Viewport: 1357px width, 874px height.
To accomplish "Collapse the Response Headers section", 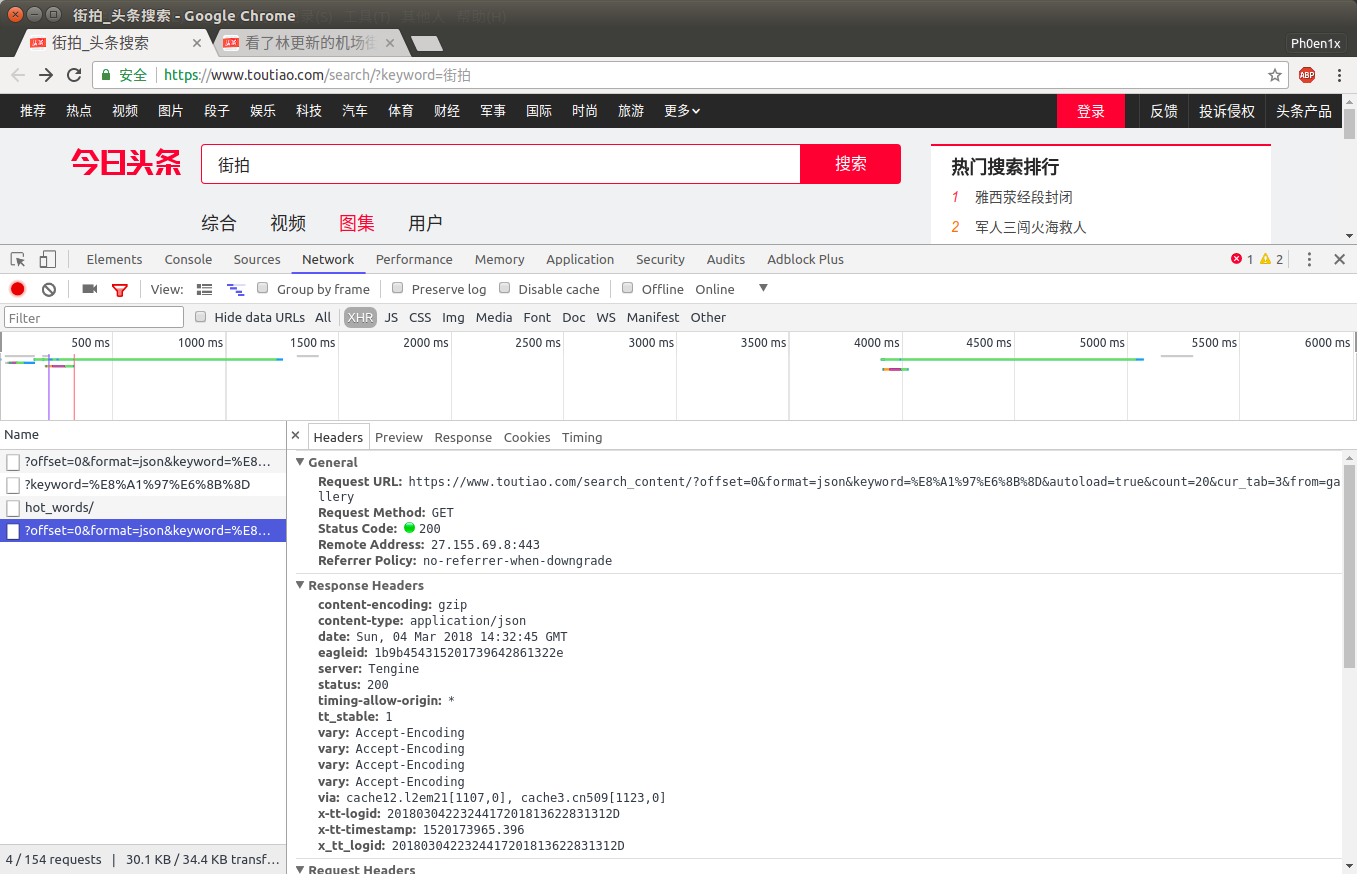I will pyautogui.click(x=301, y=585).
